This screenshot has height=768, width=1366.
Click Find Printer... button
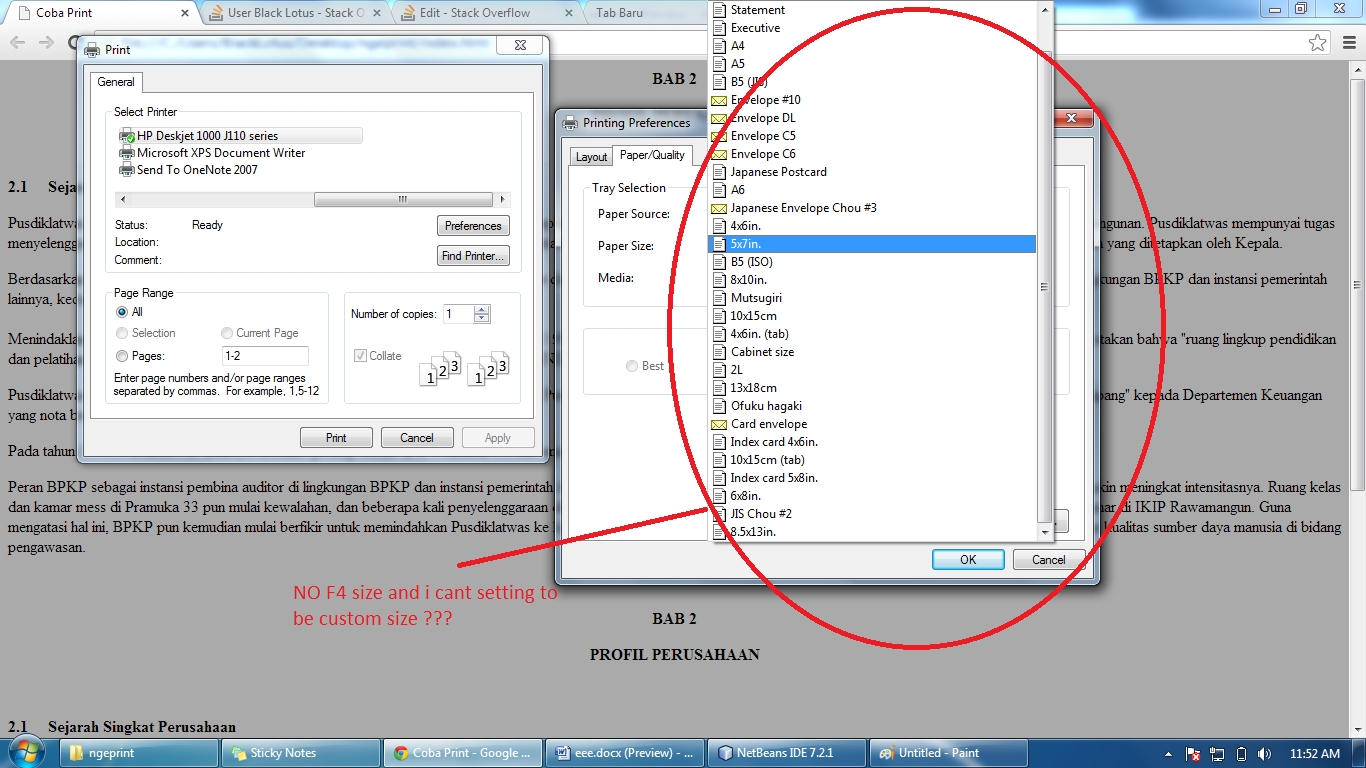tap(473, 256)
